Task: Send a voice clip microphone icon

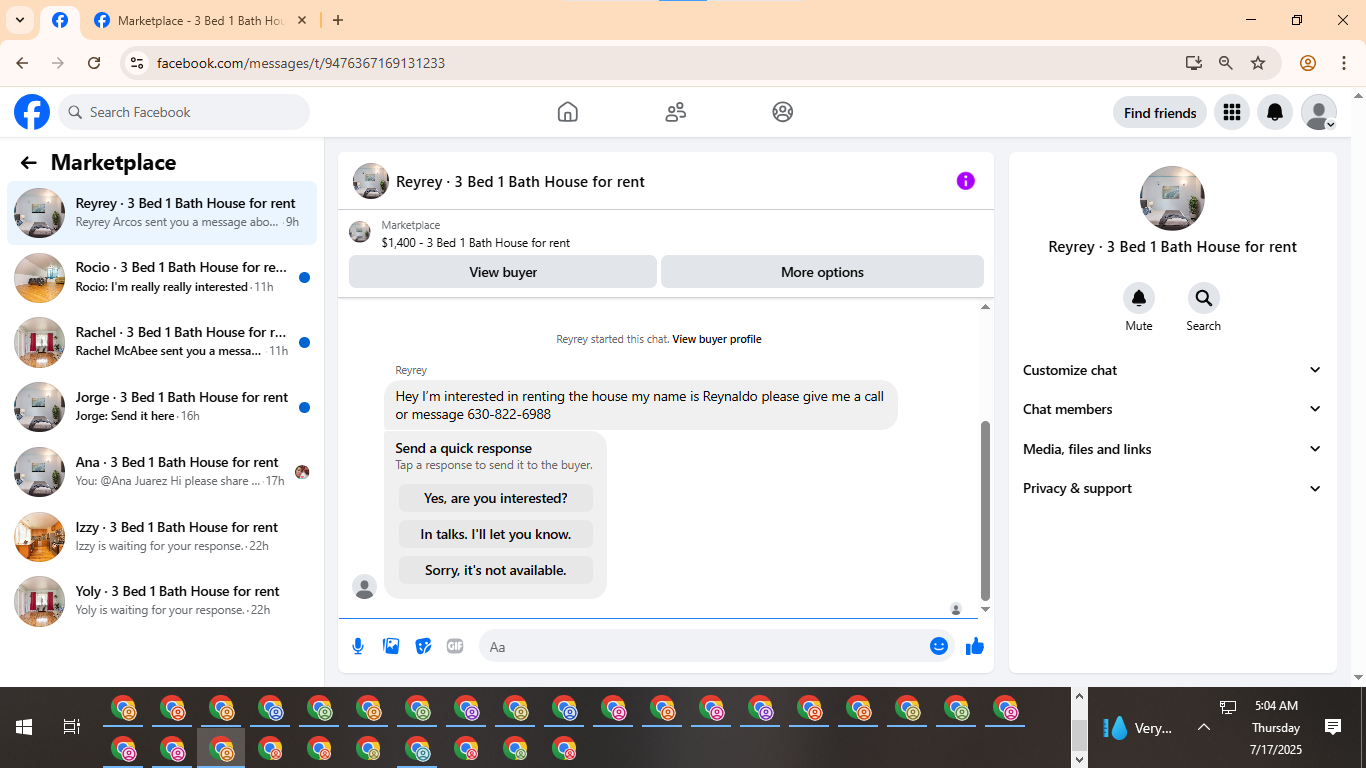Action: pos(358,646)
